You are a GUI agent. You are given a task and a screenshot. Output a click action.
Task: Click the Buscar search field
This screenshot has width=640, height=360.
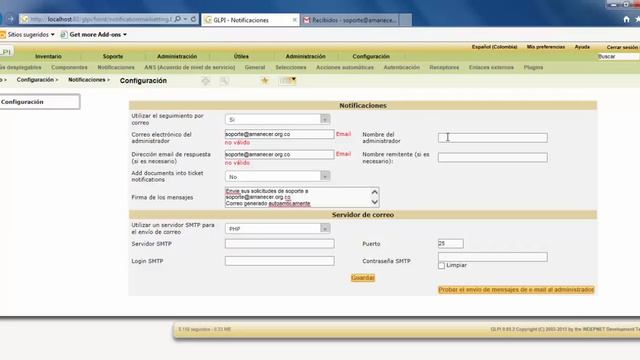618,57
